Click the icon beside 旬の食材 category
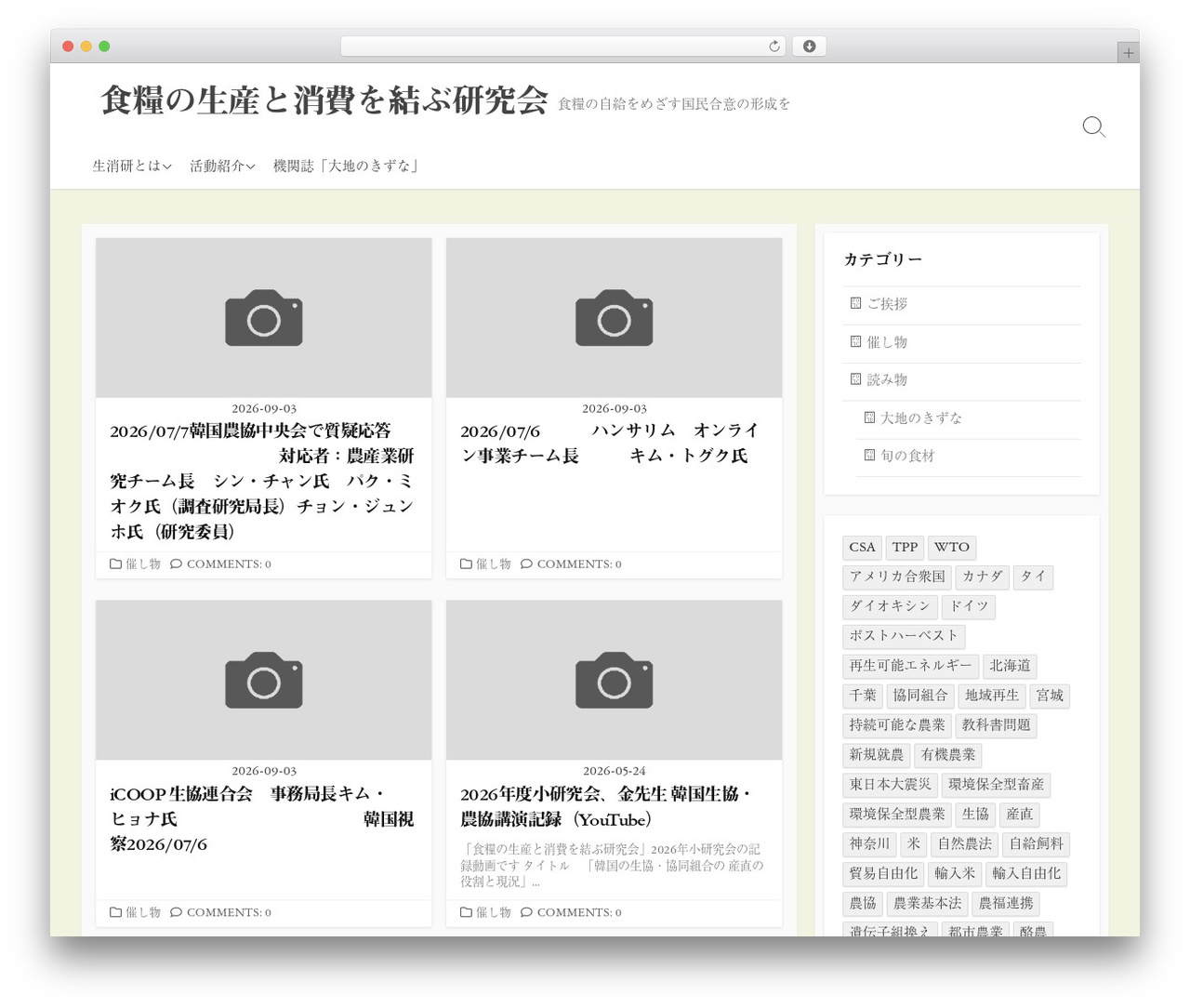The image size is (1190, 1008). tap(869, 456)
